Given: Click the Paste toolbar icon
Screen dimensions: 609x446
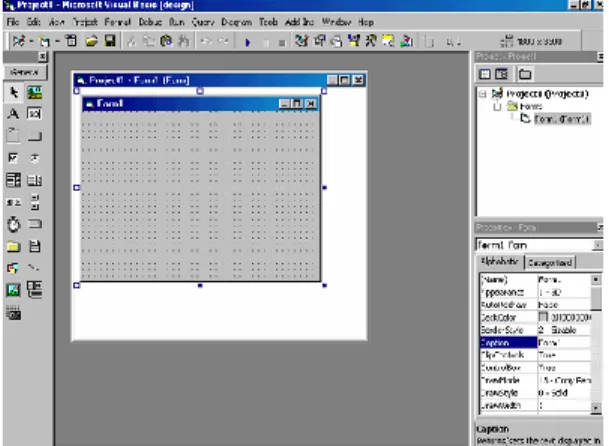Looking at the screenshot, I should [x=166, y=41].
